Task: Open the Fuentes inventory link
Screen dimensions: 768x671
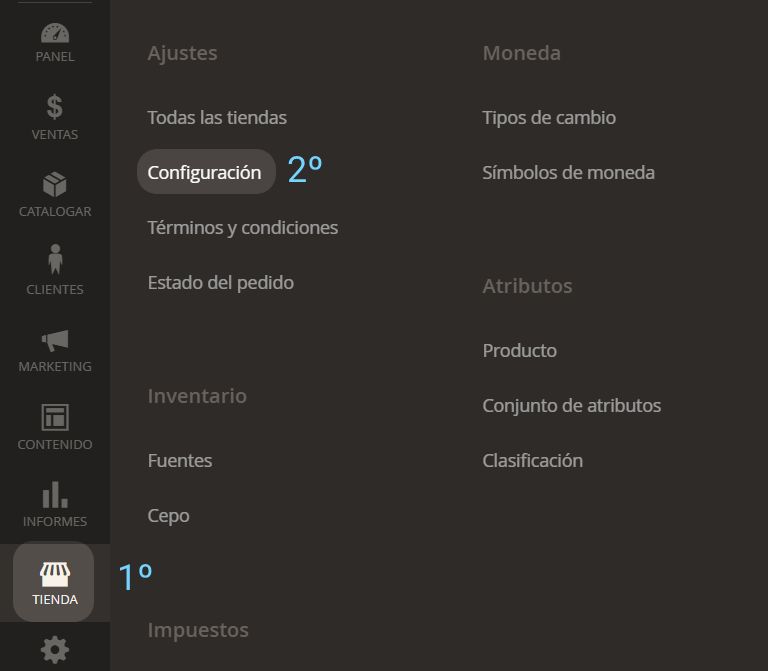Action: (x=180, y=461)
